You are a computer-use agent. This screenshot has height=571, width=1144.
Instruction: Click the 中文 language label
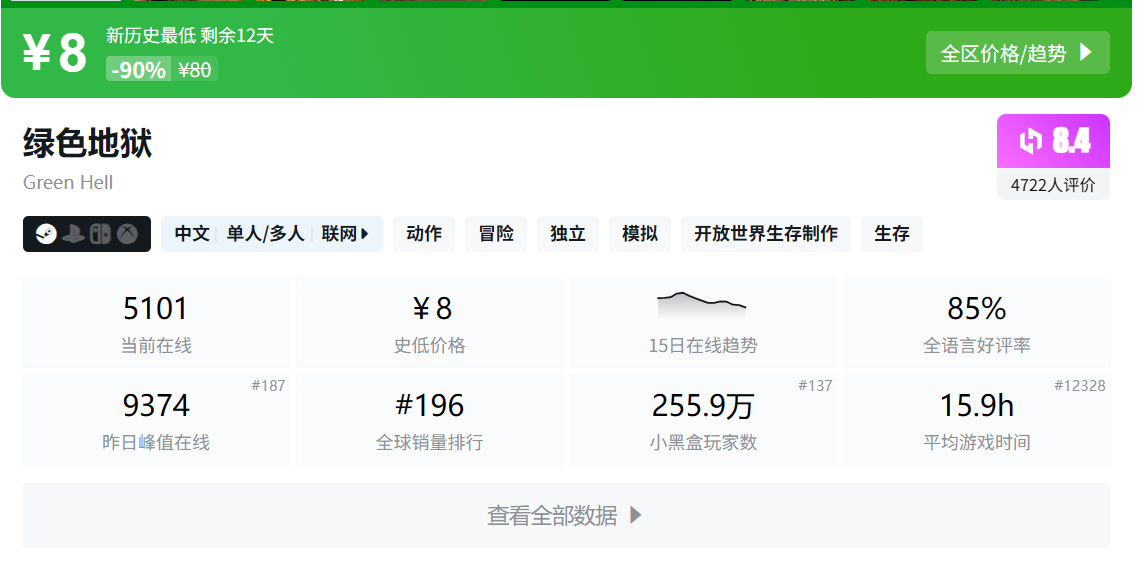pyautogui.click(x=192, y=234)
